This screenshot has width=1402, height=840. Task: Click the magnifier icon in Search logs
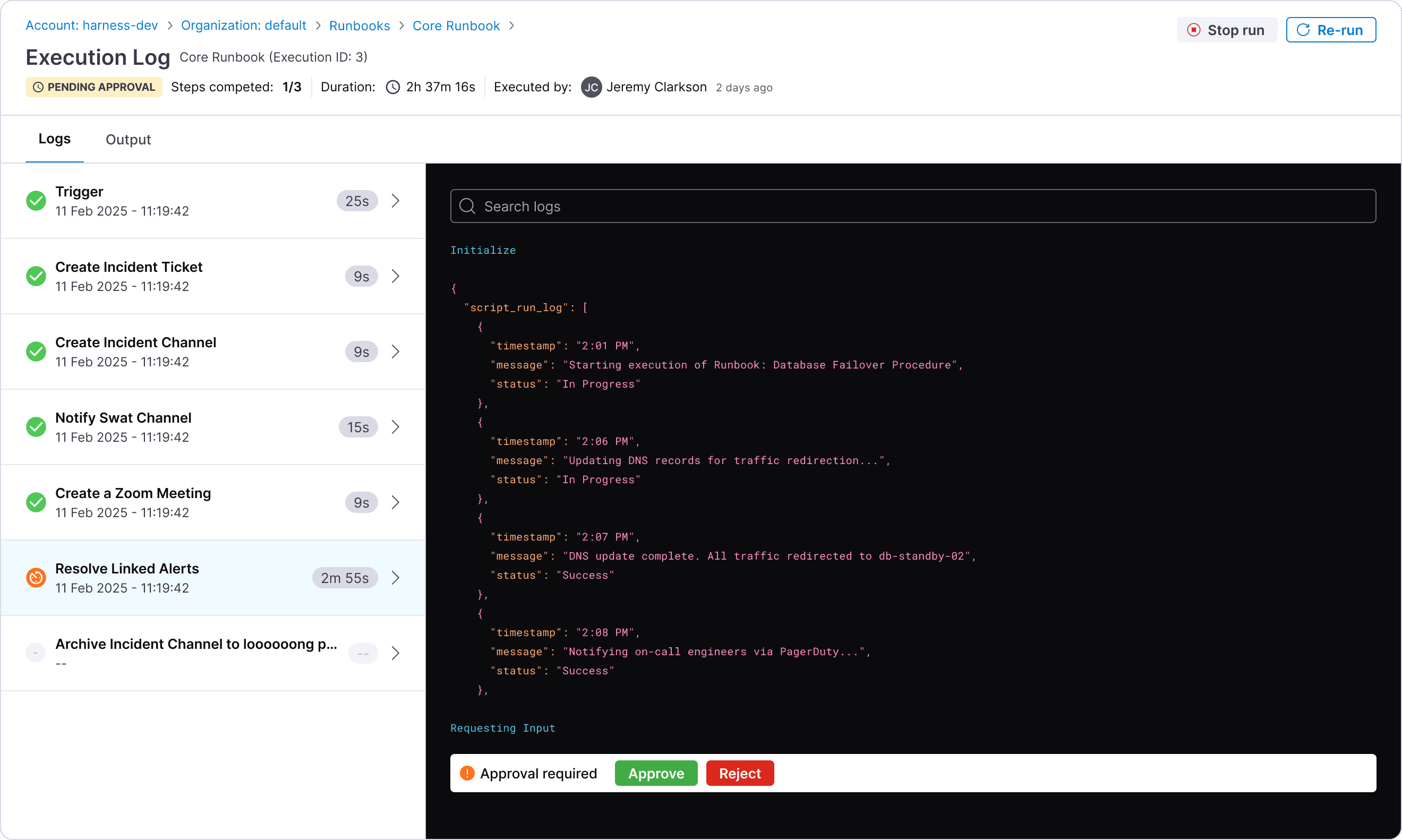[467, 206]
